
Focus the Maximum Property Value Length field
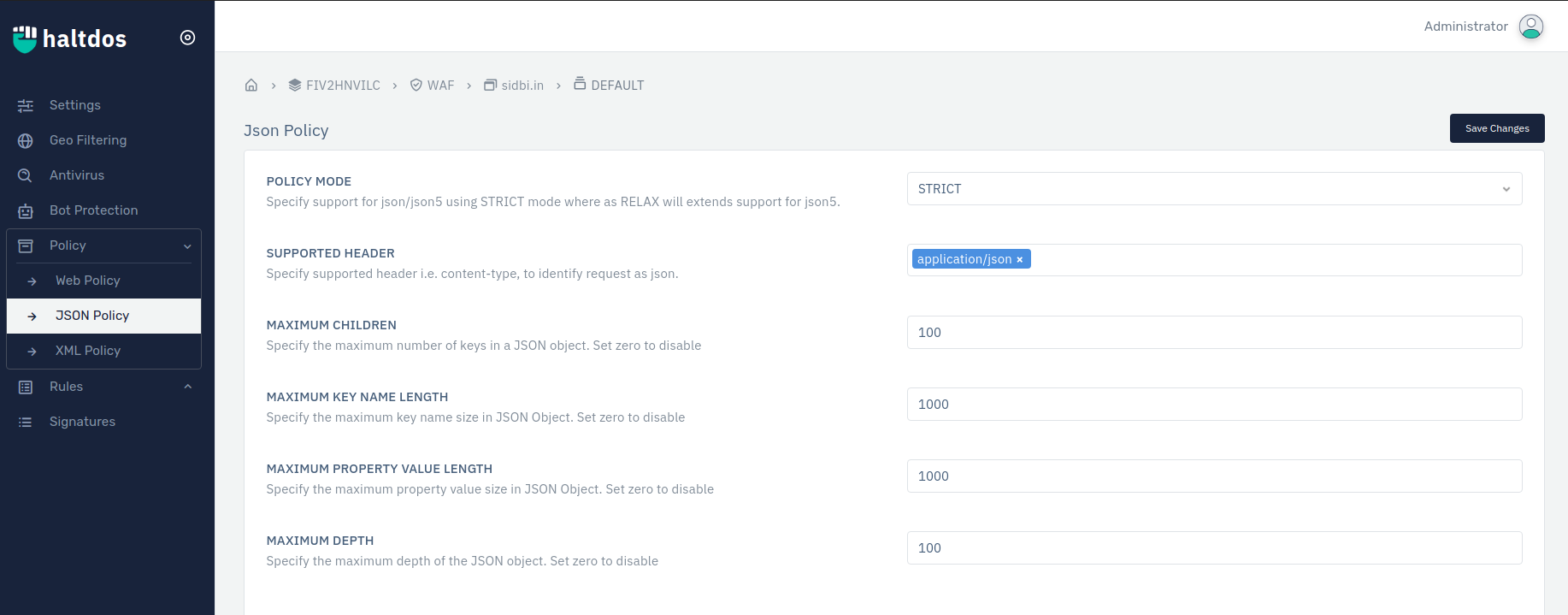pyautogui.click(x=1214, y=476)
